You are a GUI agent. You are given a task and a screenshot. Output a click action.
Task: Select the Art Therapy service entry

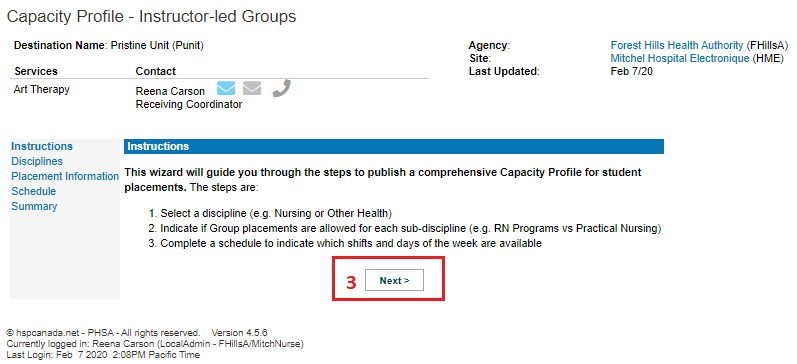point(42,89)
